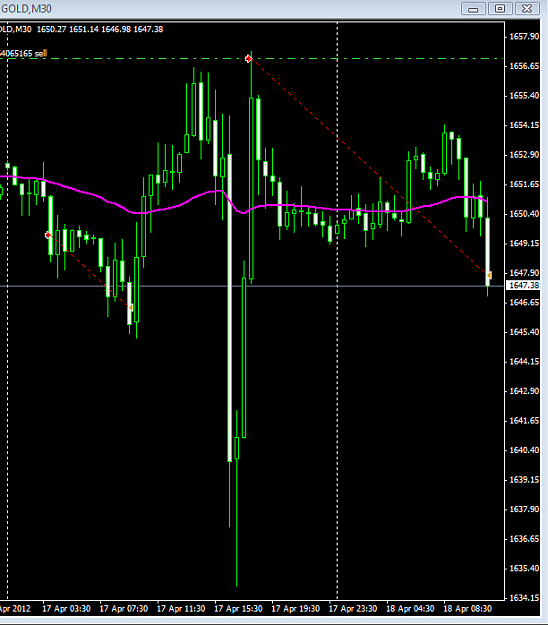Click price axis label 1654.15
548x625 pixels.
click(x=524, y=125)
